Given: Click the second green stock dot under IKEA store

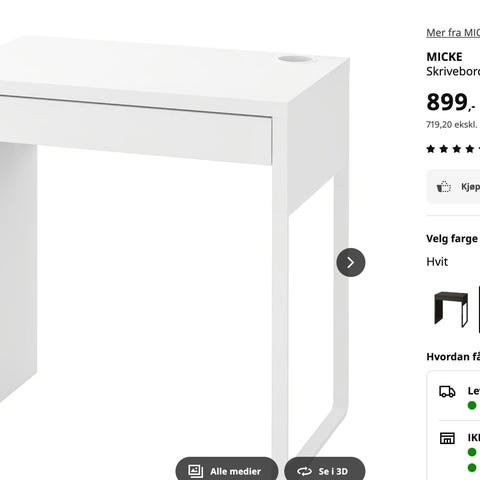Looking at the screenshot, I should click(472, 467).
